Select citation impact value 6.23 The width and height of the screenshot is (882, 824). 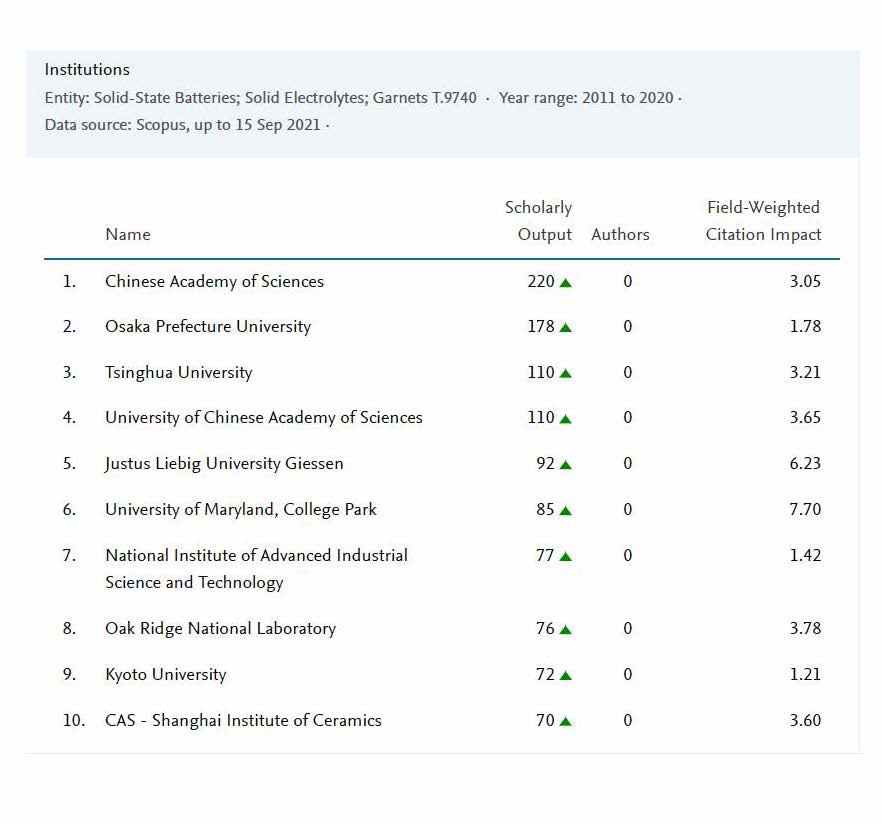click(806, 463)
